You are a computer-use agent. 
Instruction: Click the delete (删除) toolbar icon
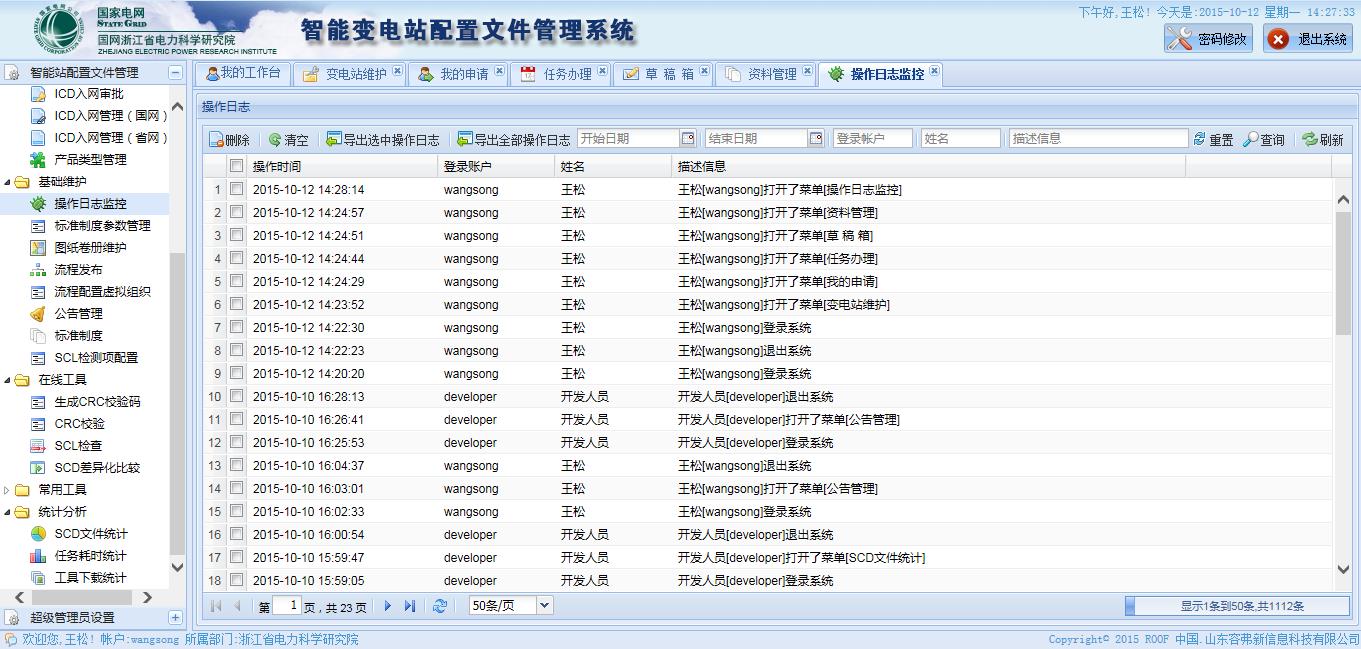pos(217,140)
